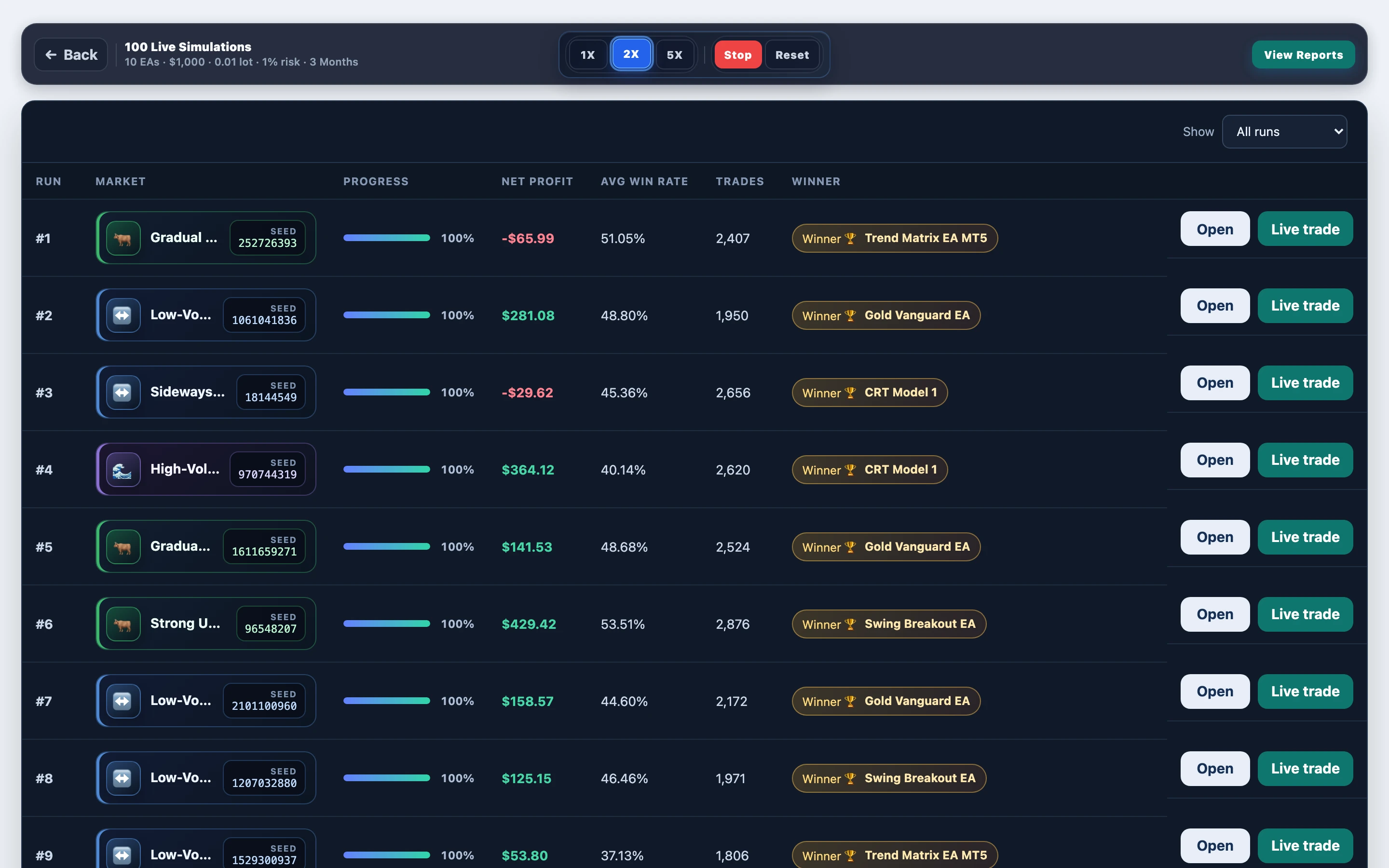
Task: Click win rate 45.36%
Action: click(x=624, y=393)
